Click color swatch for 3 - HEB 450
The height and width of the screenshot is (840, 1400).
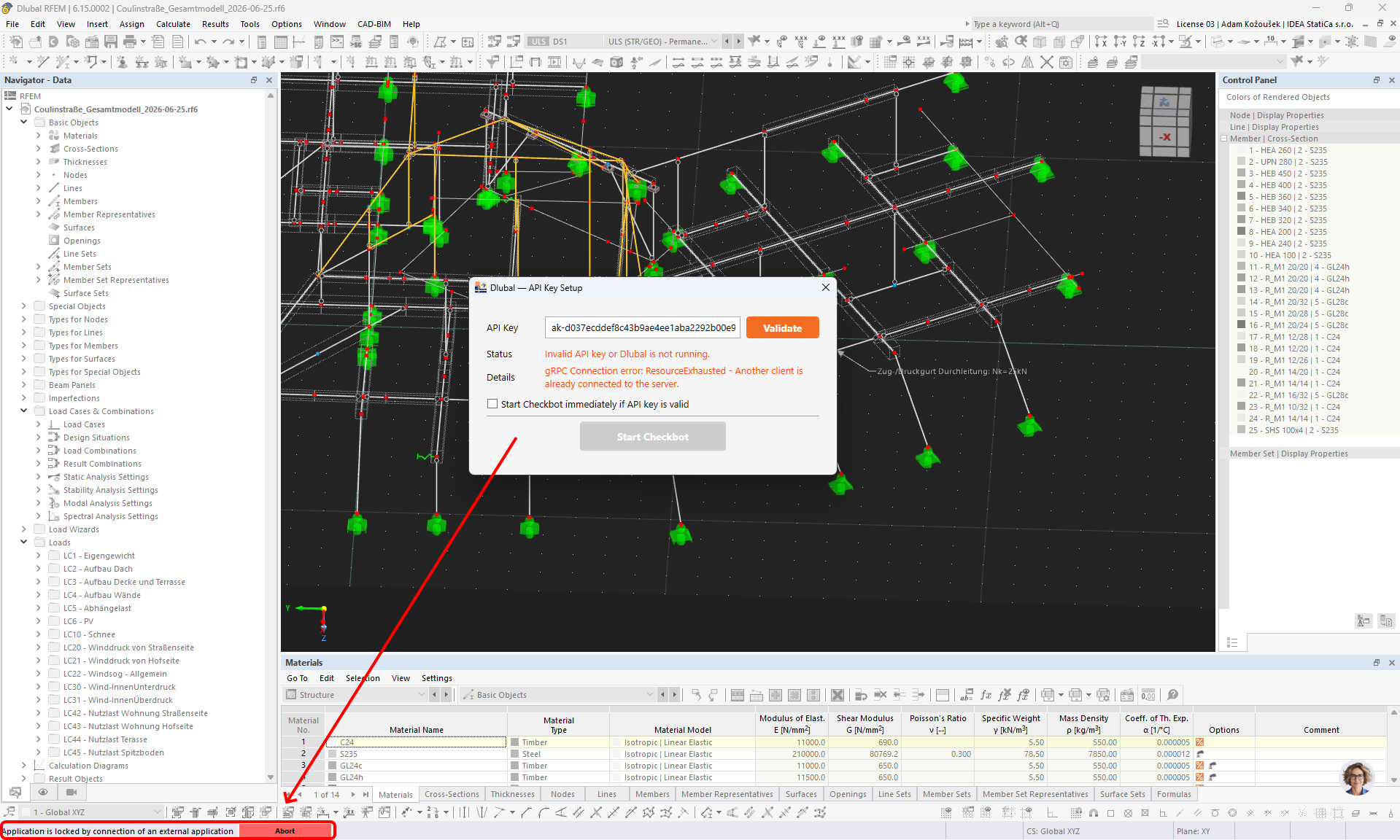[1242, 174]
